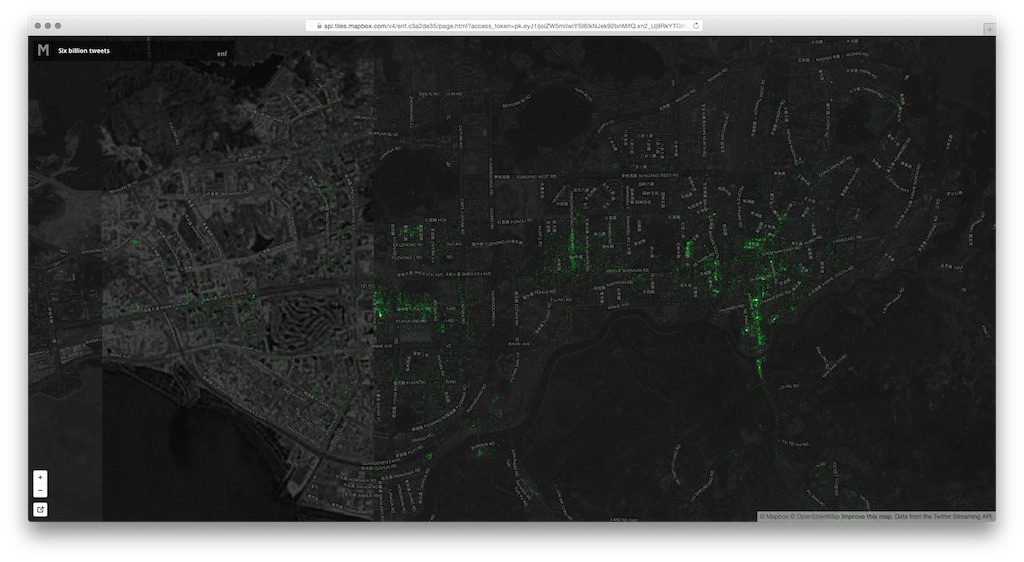Click 'Data from the Twitter Streaming API' text
This screenshot has height=562, width=1024.
pyautogui.click(x=944, y=516)
